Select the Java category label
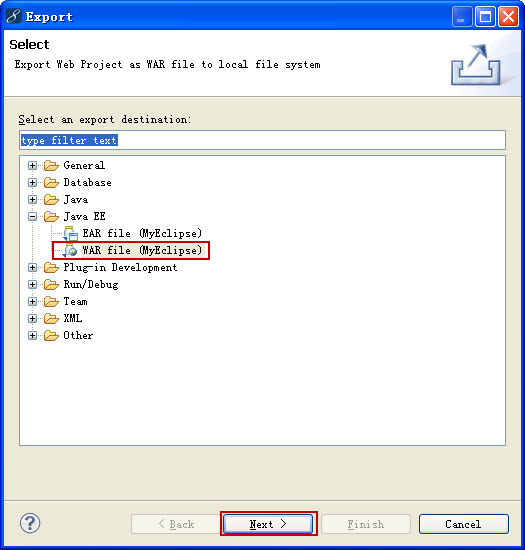Image resolution: width=525 pixels, height=550 pixels. [76, 200]
